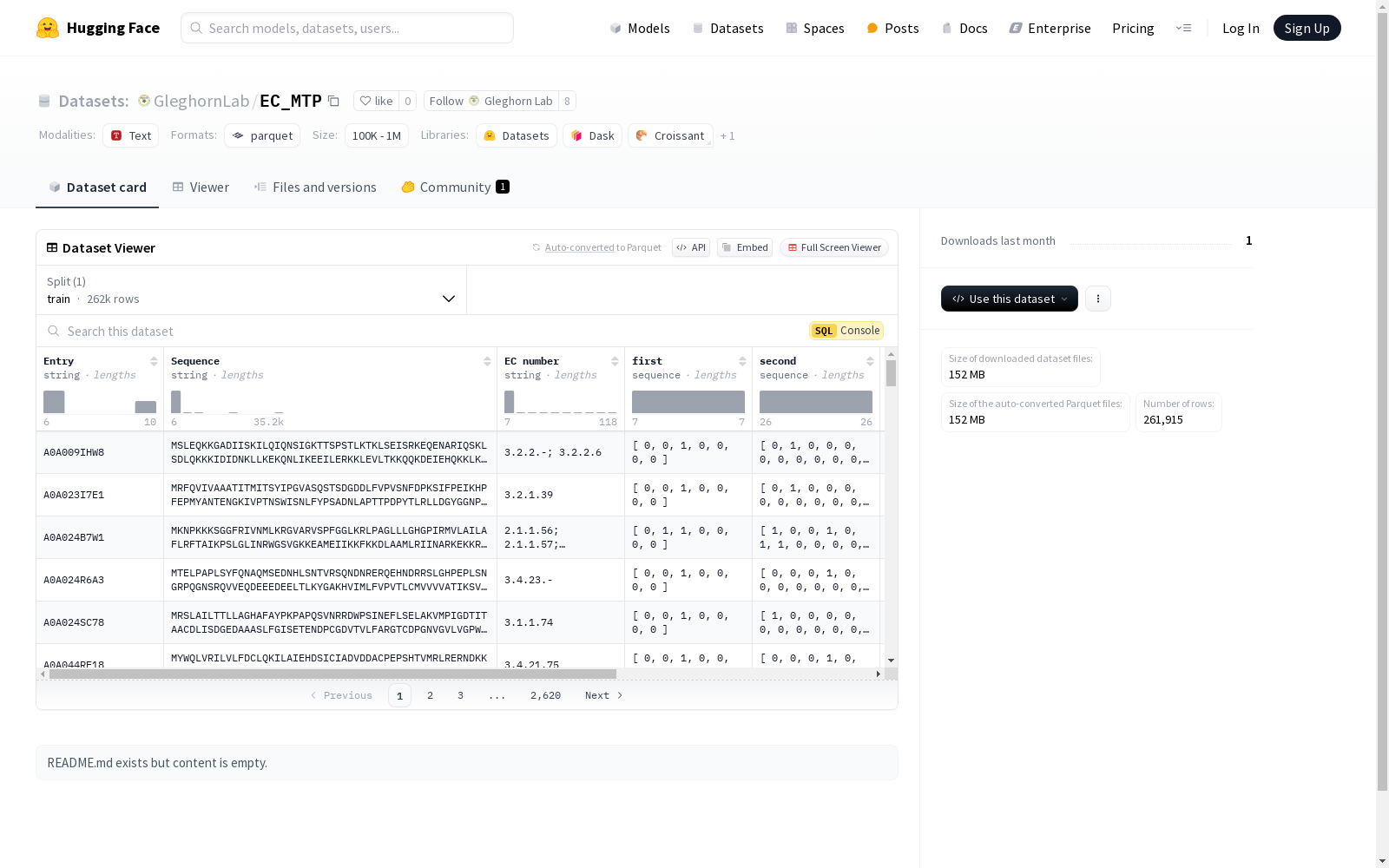Click the Dask library tag

tap(592, 135)
